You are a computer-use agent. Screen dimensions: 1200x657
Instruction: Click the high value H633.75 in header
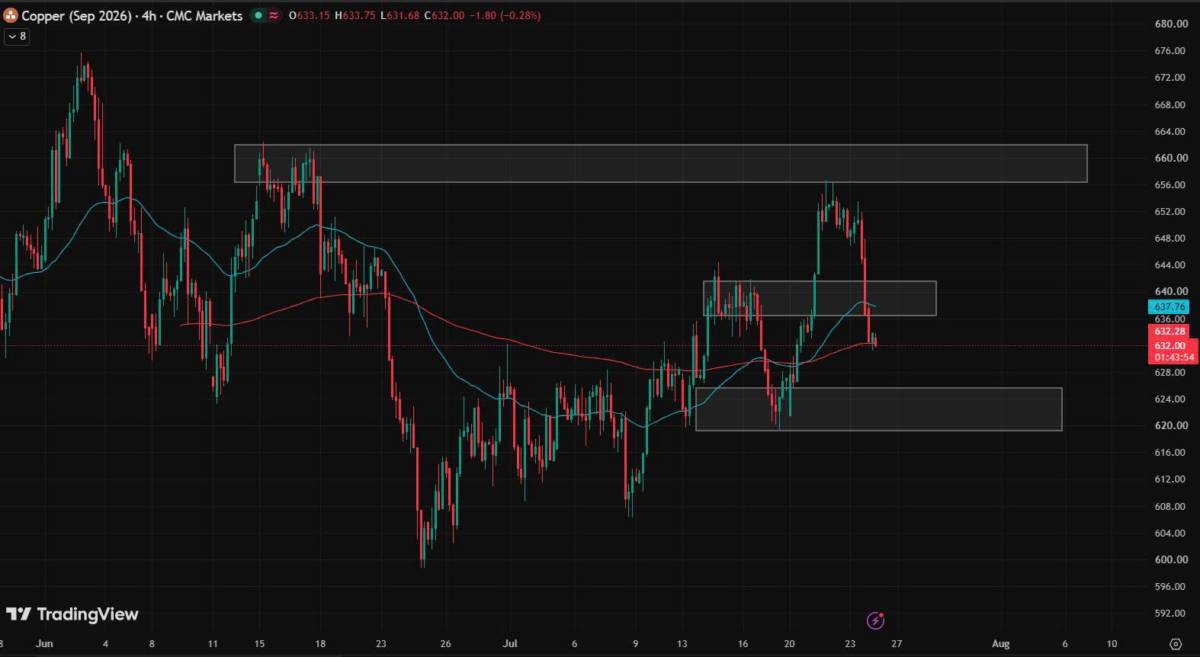(x=356, y=16)
